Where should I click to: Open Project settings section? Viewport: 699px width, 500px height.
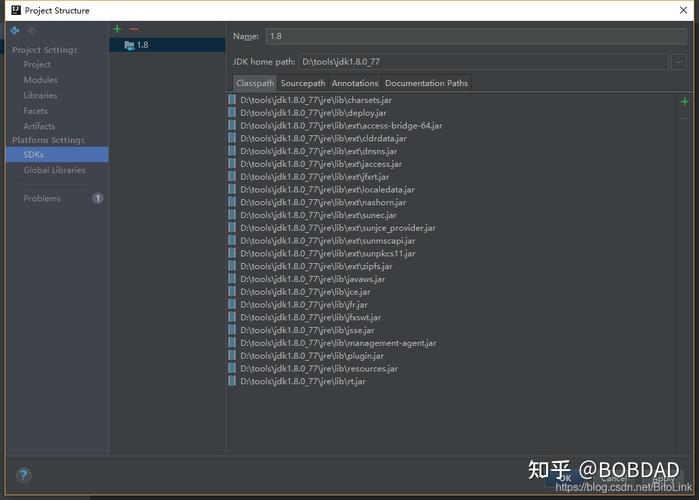point(37,65)
